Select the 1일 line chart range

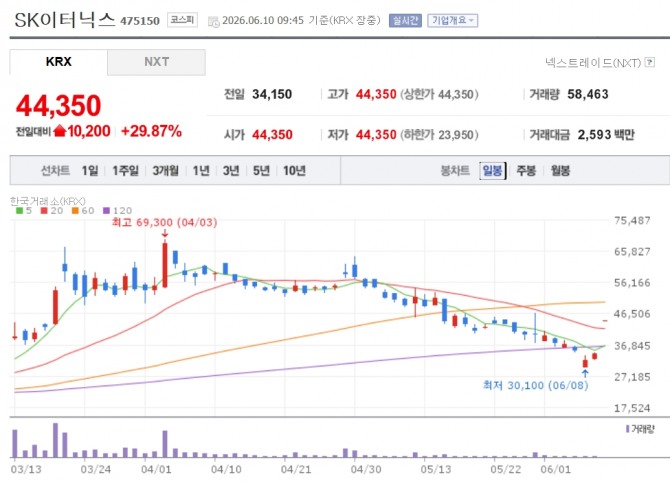[x=90, y=171]
